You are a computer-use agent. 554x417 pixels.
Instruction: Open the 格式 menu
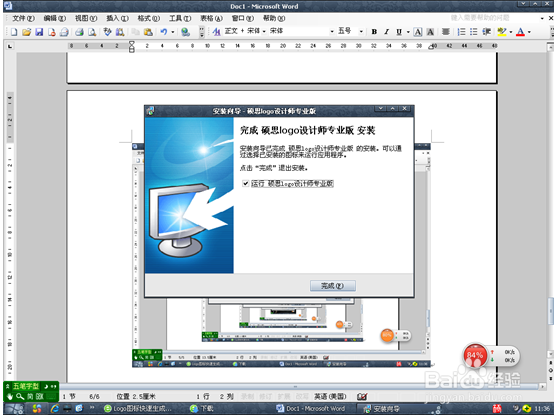(x=149, y=18)
